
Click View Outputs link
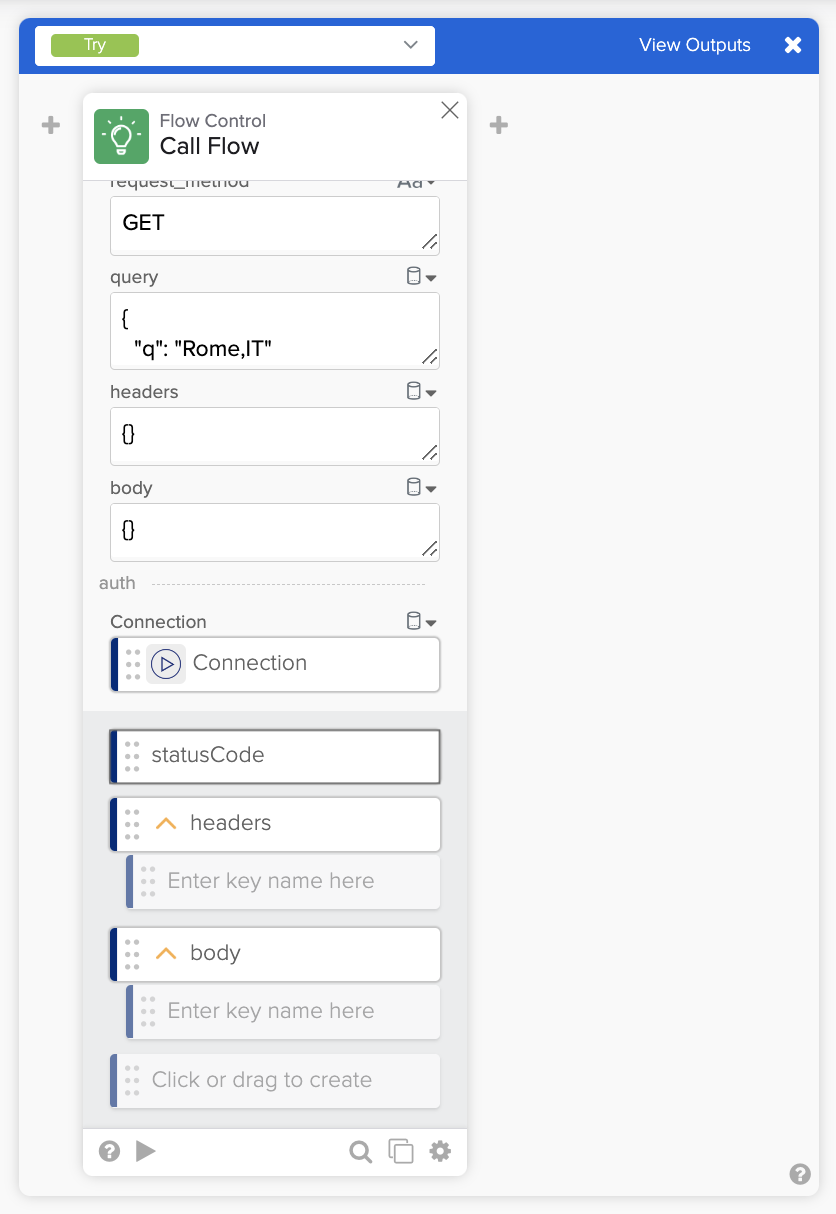(x=695, y=45)
